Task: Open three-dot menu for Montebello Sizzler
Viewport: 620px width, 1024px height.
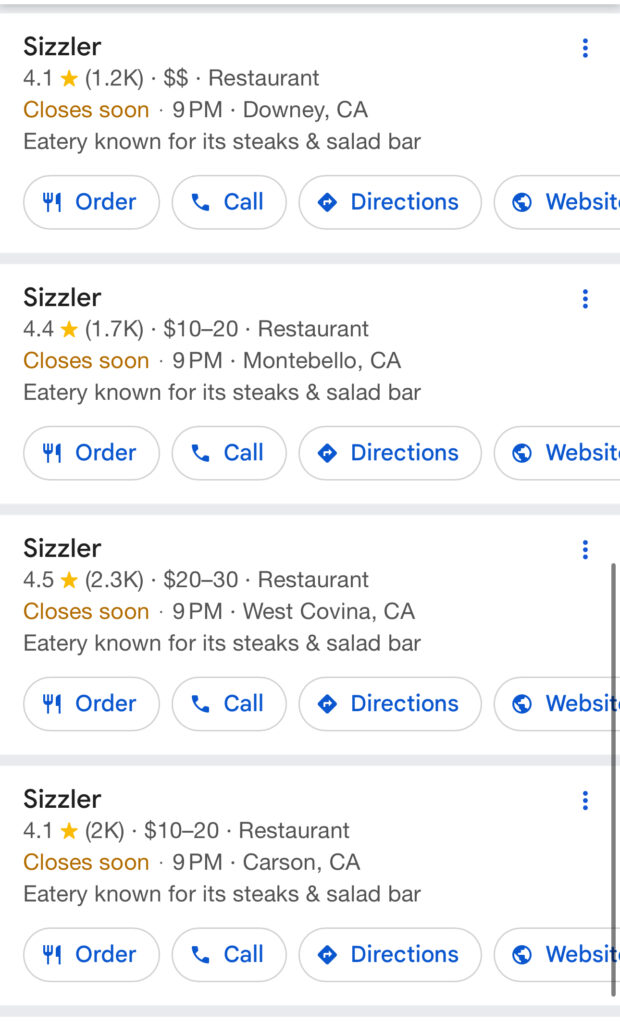Action: click(x=585, y=298)
